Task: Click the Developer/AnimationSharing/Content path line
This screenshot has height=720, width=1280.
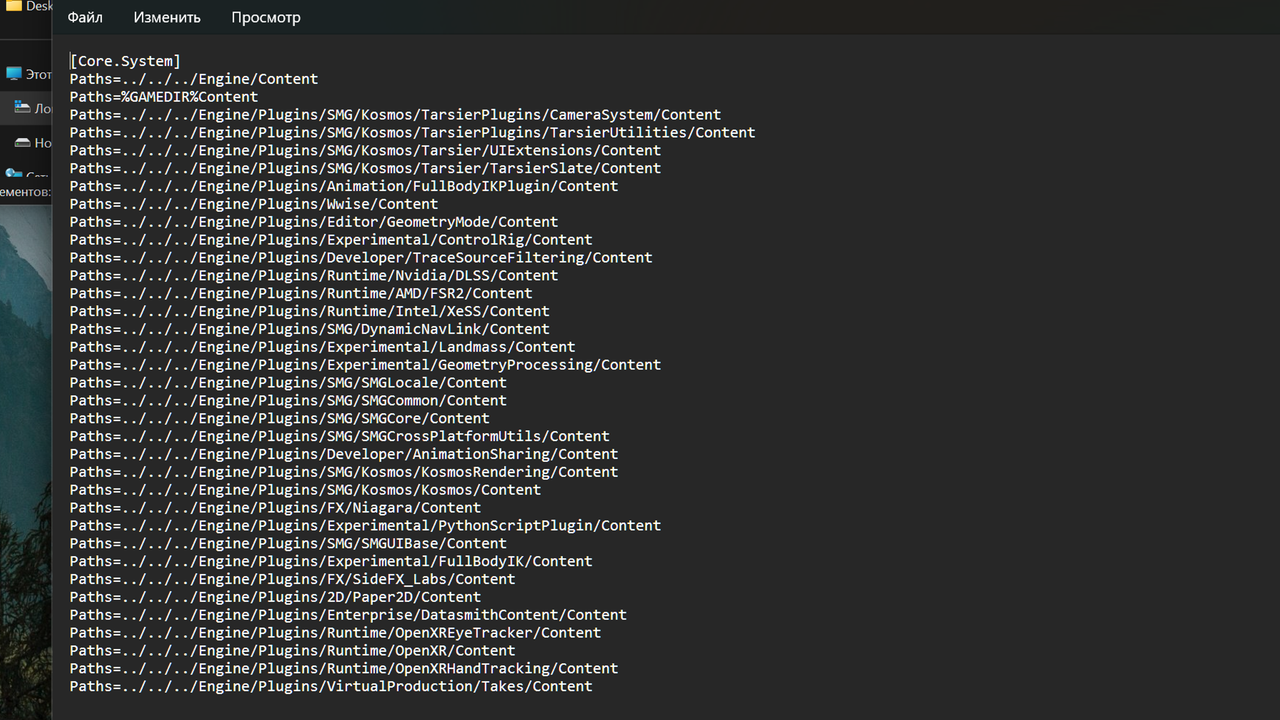Action: click(344, 454)
